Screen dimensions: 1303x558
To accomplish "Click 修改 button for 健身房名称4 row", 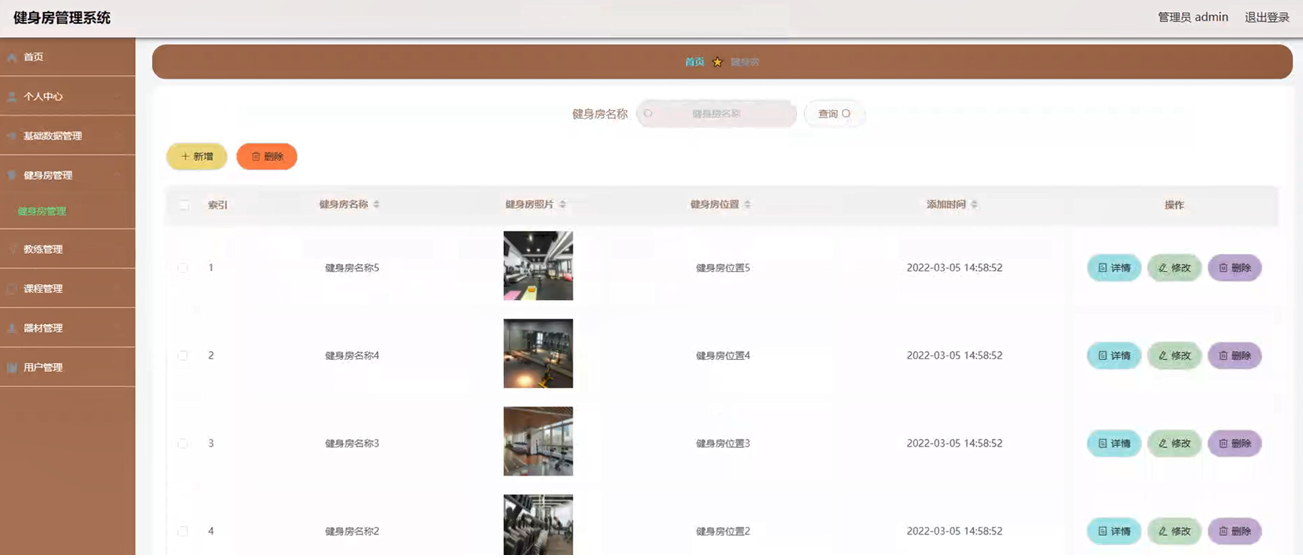I will coord(1174,356).
